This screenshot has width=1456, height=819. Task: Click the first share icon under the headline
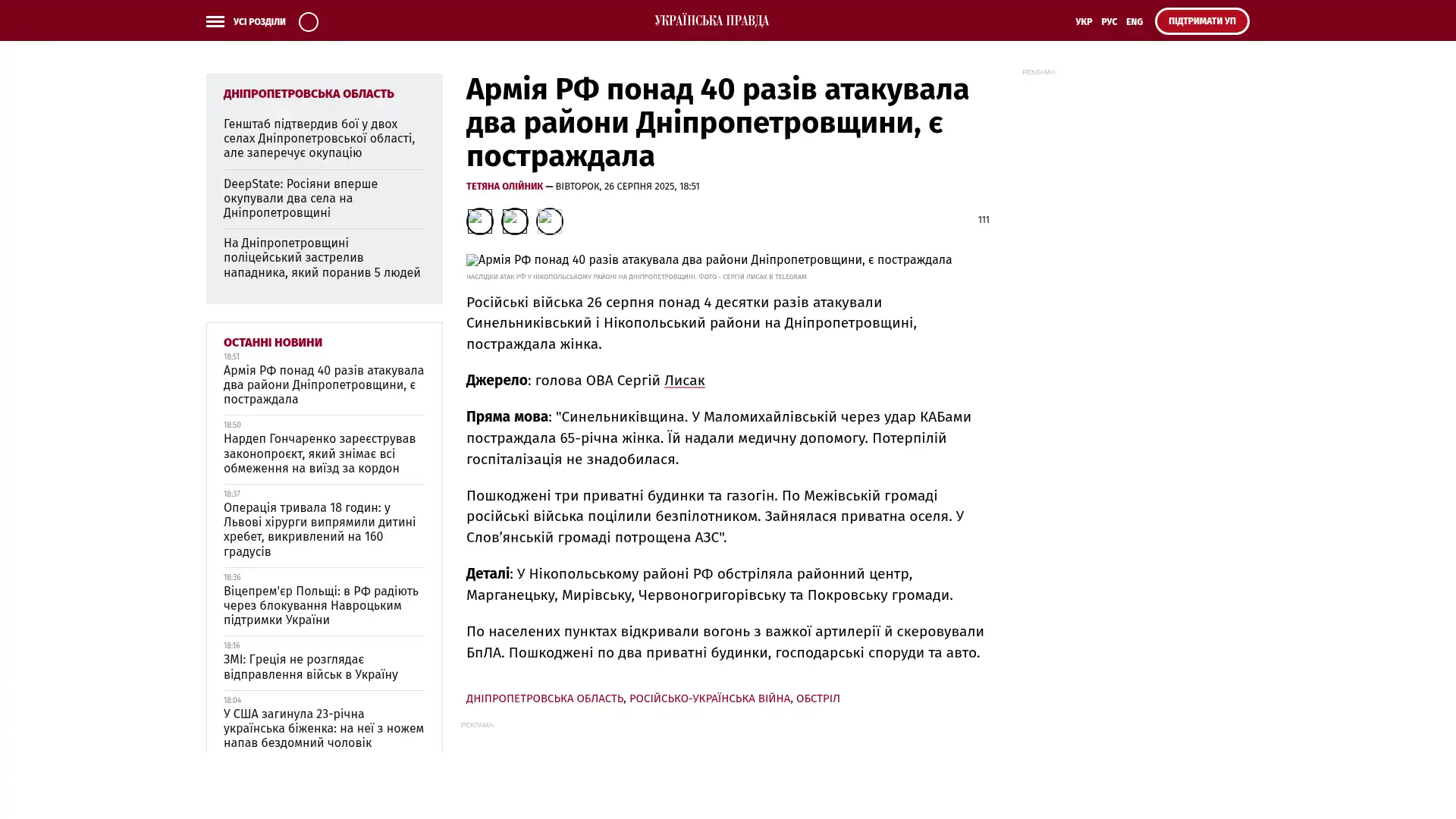point(479,221)
